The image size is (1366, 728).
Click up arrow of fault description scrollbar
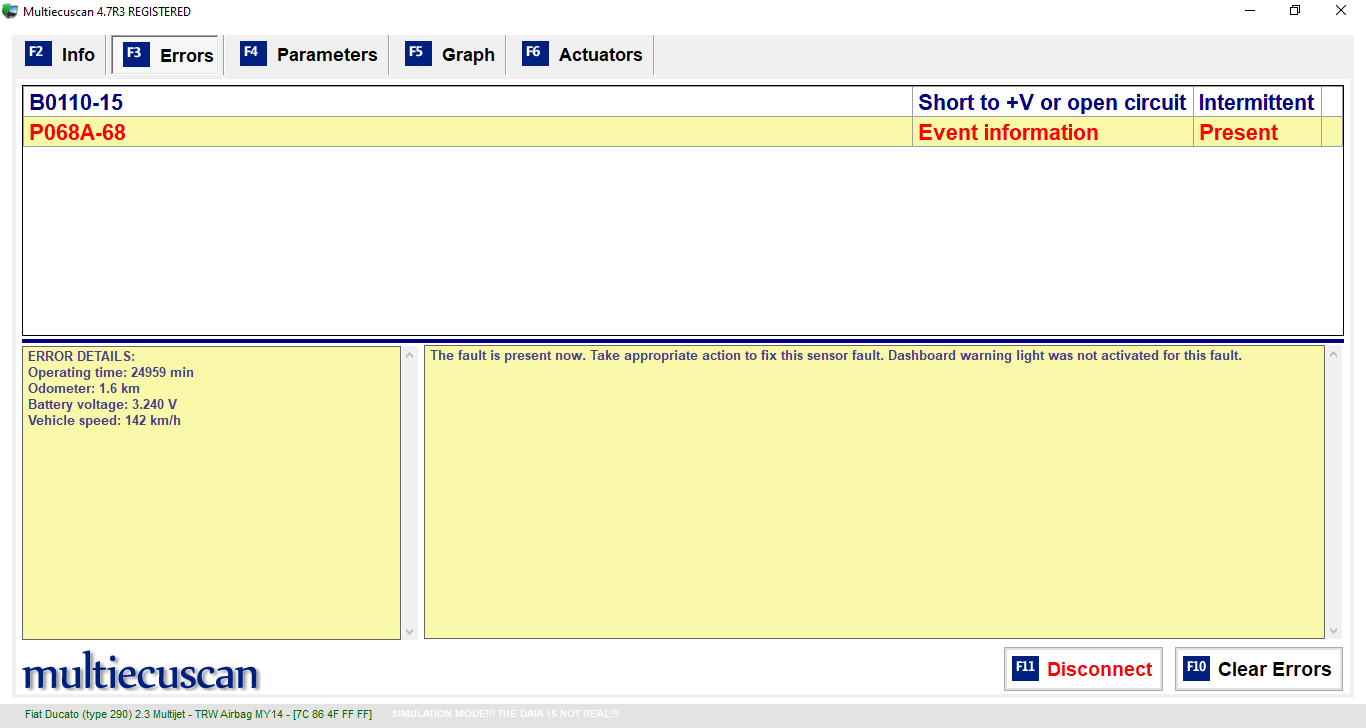point(1333,354)
